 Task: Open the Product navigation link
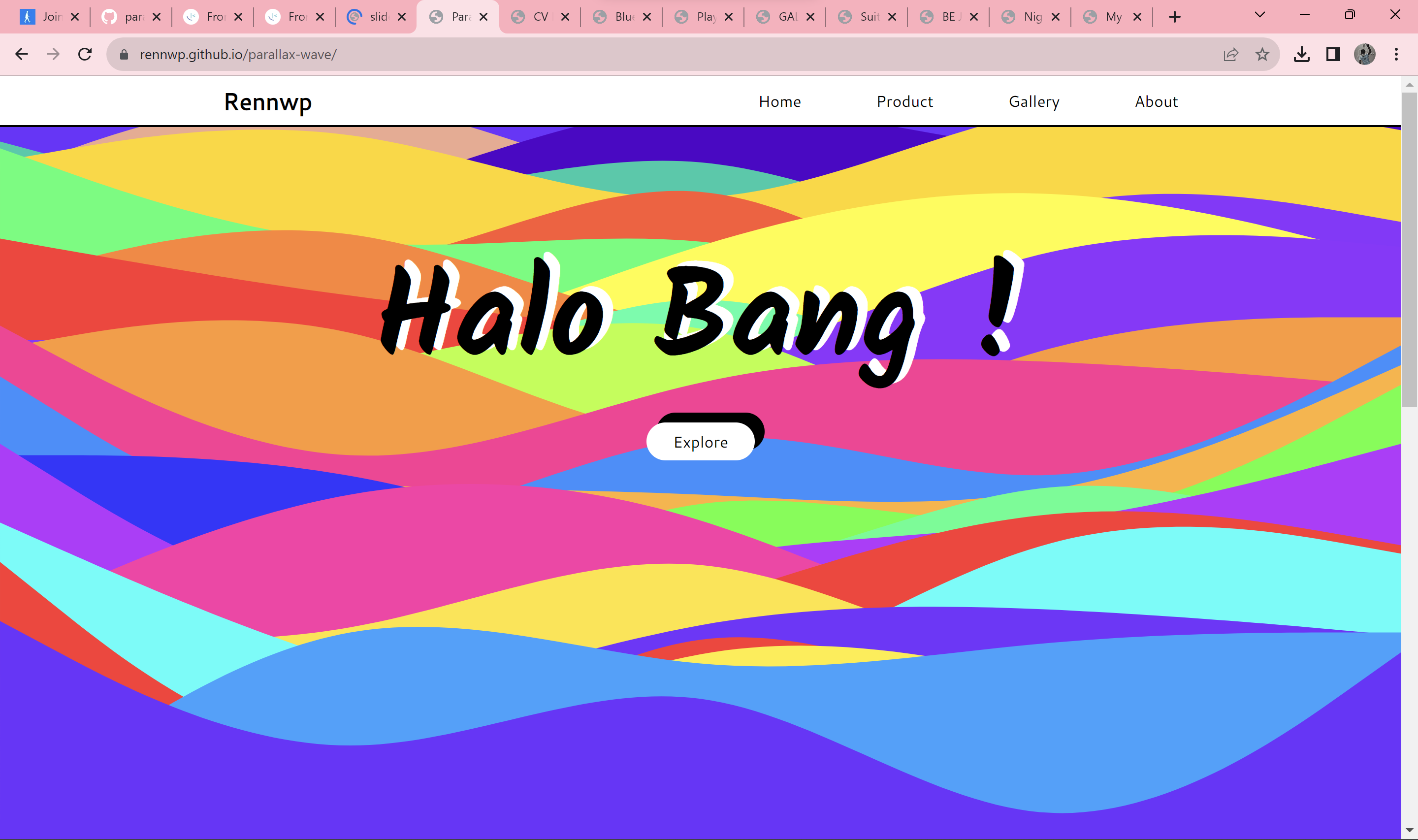click(x=904, y=102)
